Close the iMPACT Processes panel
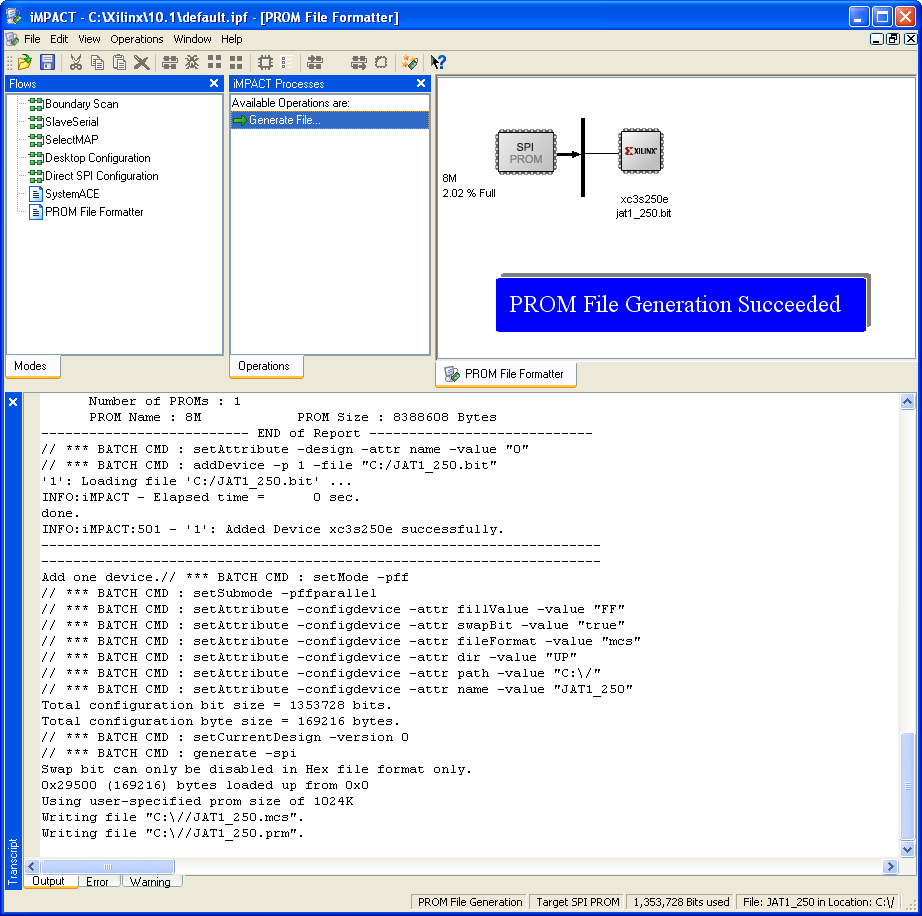This screenshot has width=922, height=916. [421, 83]
